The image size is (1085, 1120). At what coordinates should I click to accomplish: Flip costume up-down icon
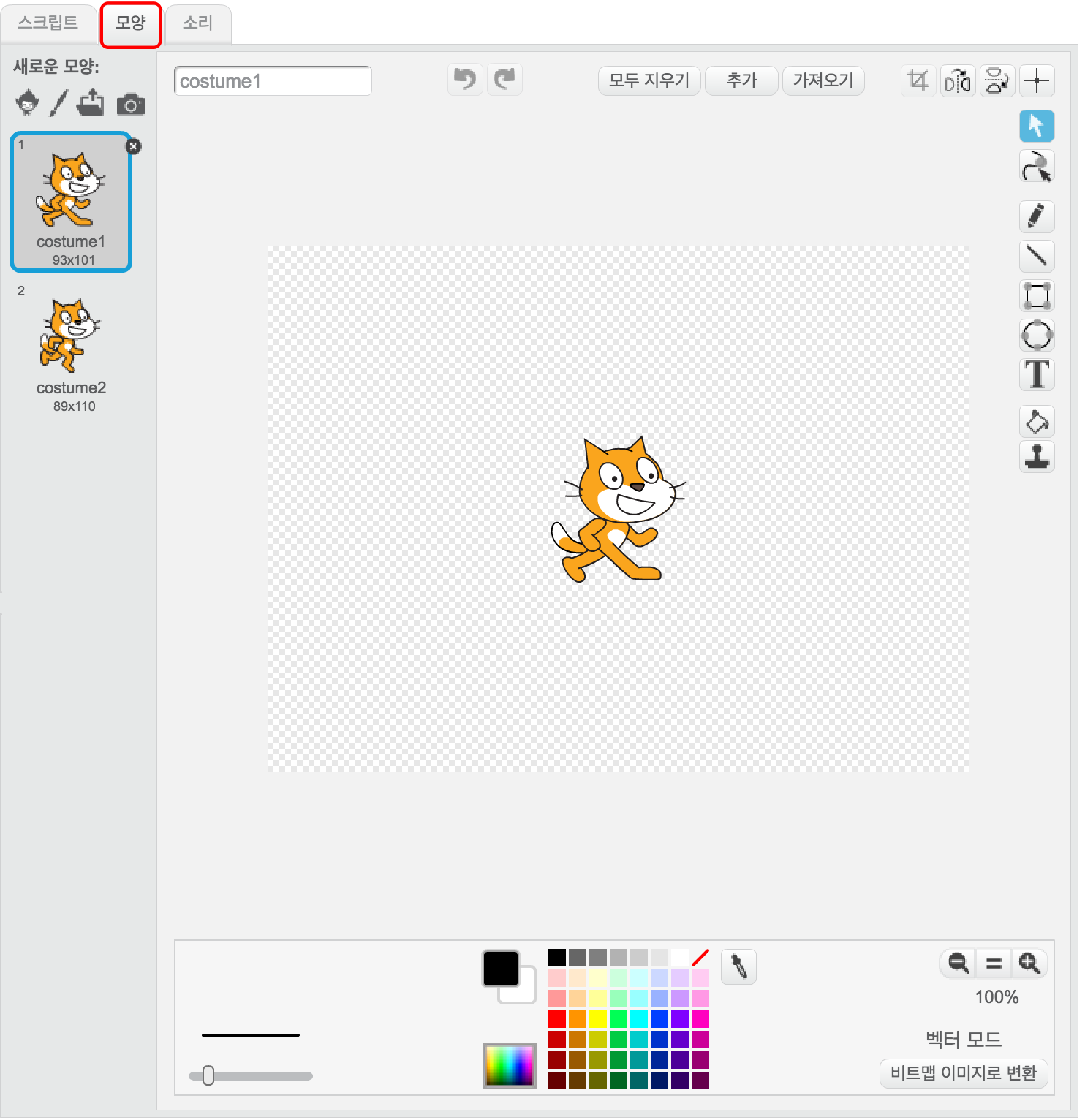click(x=997, y=80)
